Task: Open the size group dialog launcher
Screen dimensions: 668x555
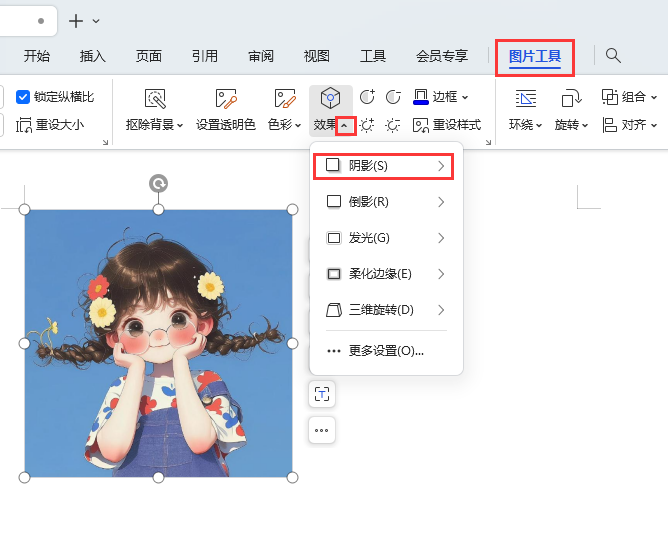Action: [x=105, y=142]
